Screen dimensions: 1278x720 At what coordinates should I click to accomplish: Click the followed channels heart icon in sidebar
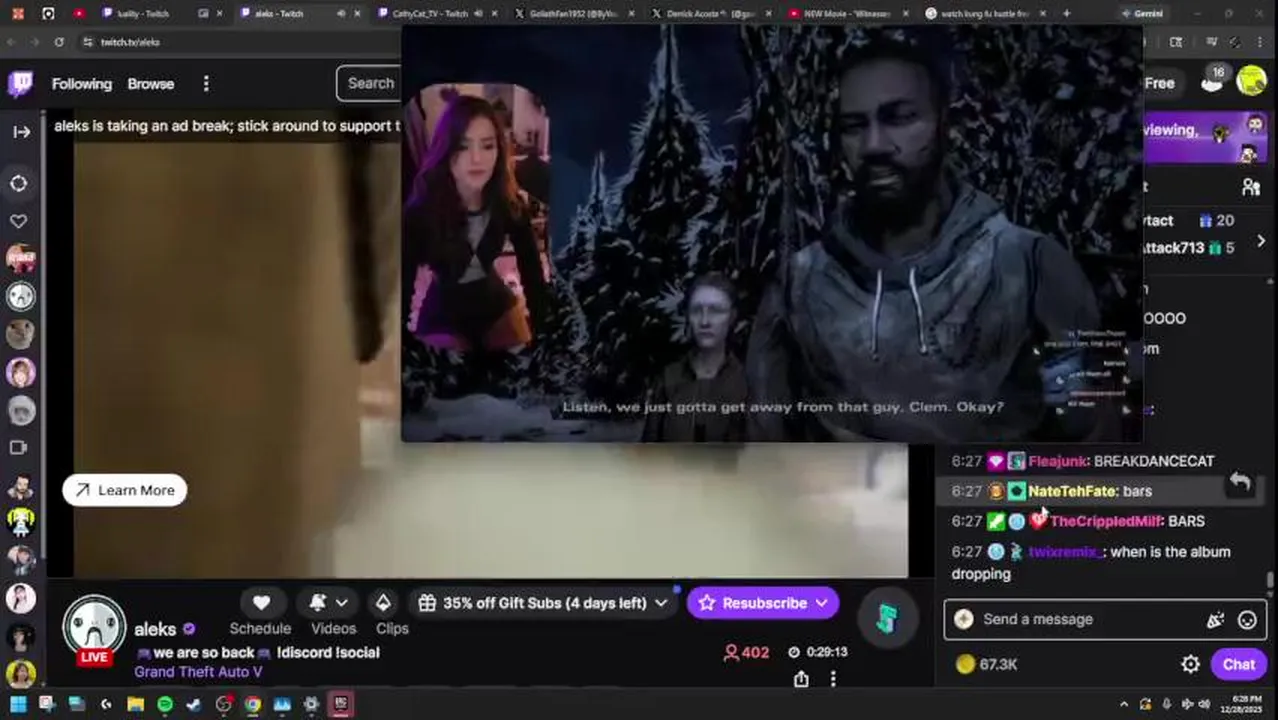[x=19, y=221]
